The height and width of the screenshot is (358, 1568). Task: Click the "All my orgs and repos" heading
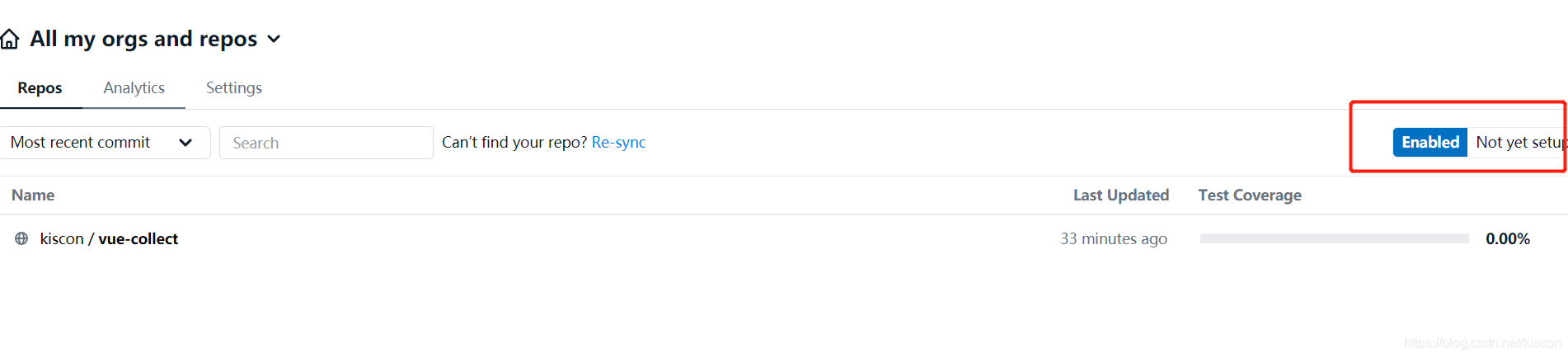(x=143, y=39)
